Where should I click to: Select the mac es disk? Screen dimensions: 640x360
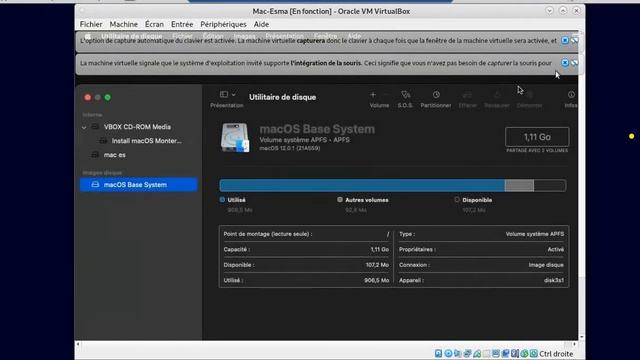[115, 155]
